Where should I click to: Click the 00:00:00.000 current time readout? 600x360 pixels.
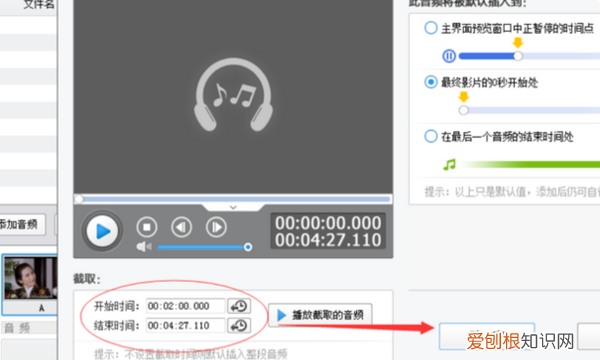(x=328, y=223)
